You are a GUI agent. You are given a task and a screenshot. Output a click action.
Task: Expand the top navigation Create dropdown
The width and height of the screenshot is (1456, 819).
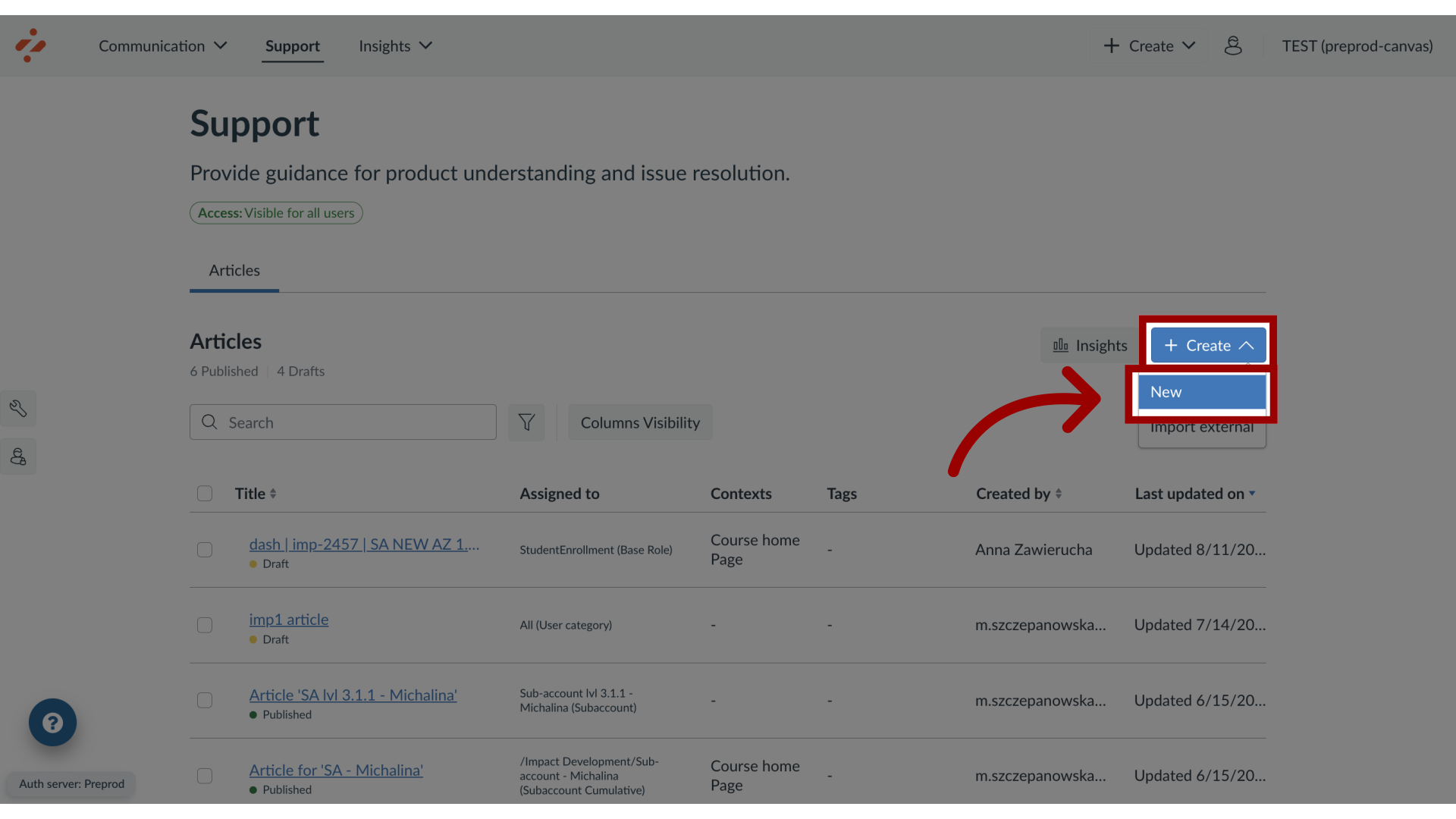pos(1150,46)
